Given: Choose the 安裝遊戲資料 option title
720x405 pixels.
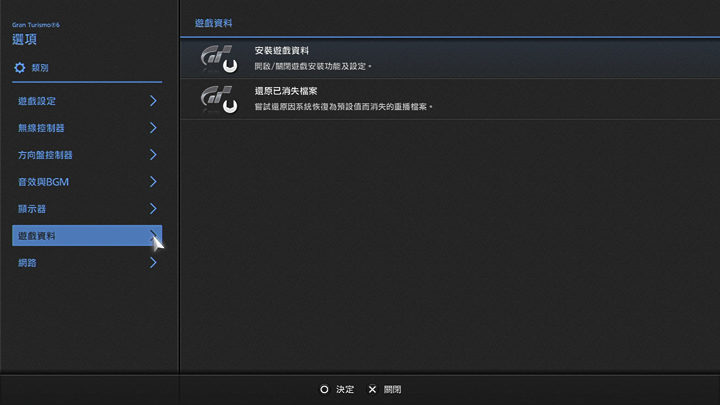Looking at the screenshot, I should pyautogui.click(x=282, y=50).
